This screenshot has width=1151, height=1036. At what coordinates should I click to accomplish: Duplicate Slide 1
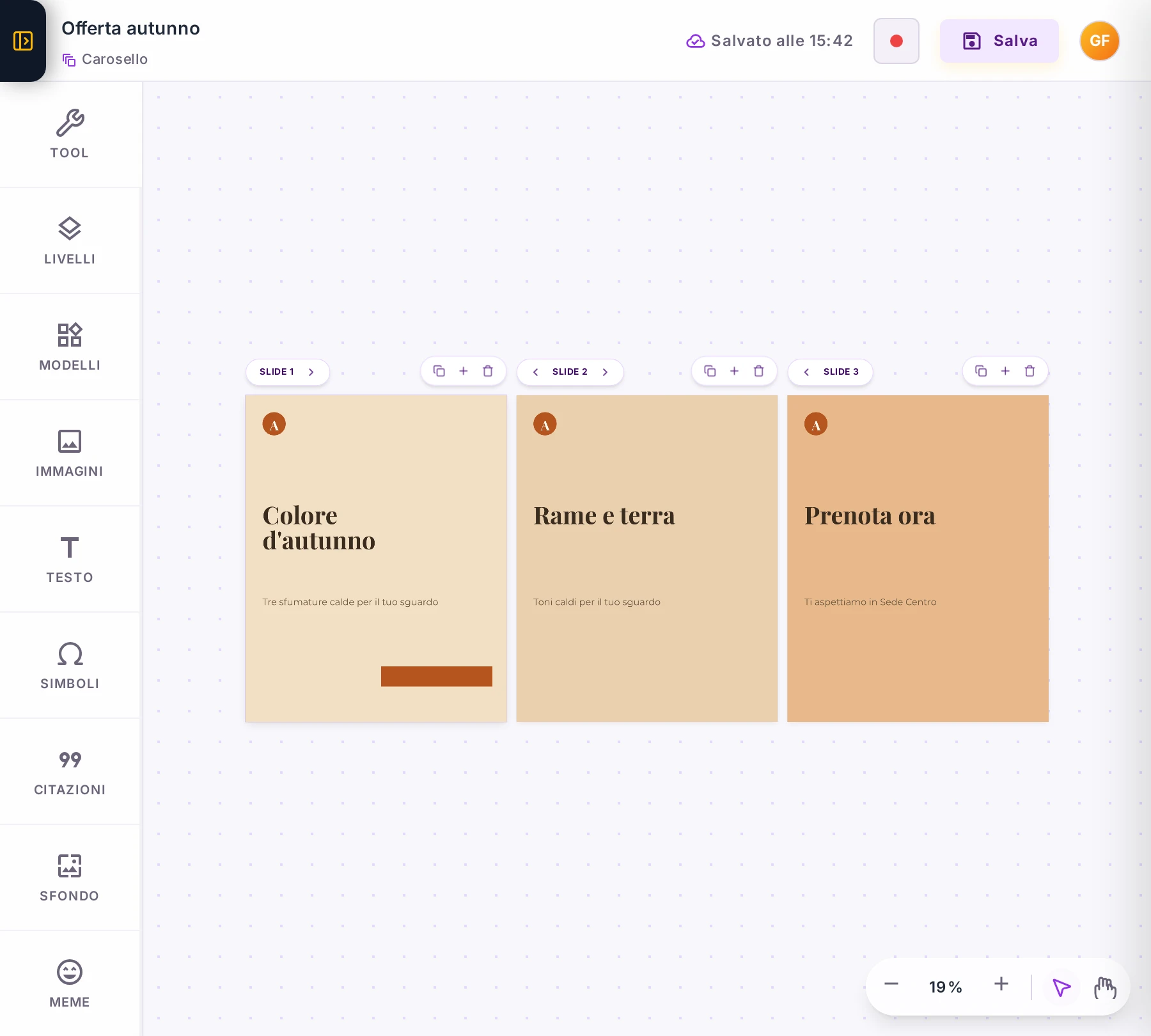click(x=439, y=371)
